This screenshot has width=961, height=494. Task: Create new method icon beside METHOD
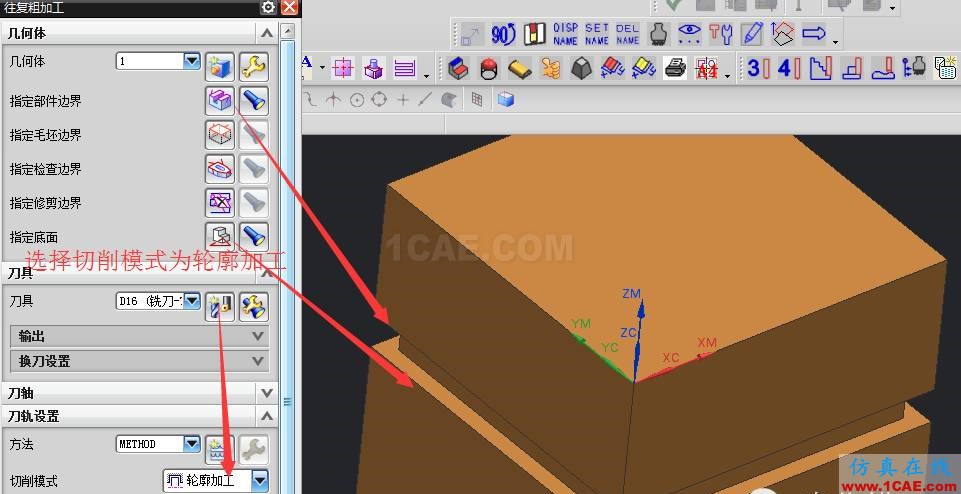coord(219,450)
